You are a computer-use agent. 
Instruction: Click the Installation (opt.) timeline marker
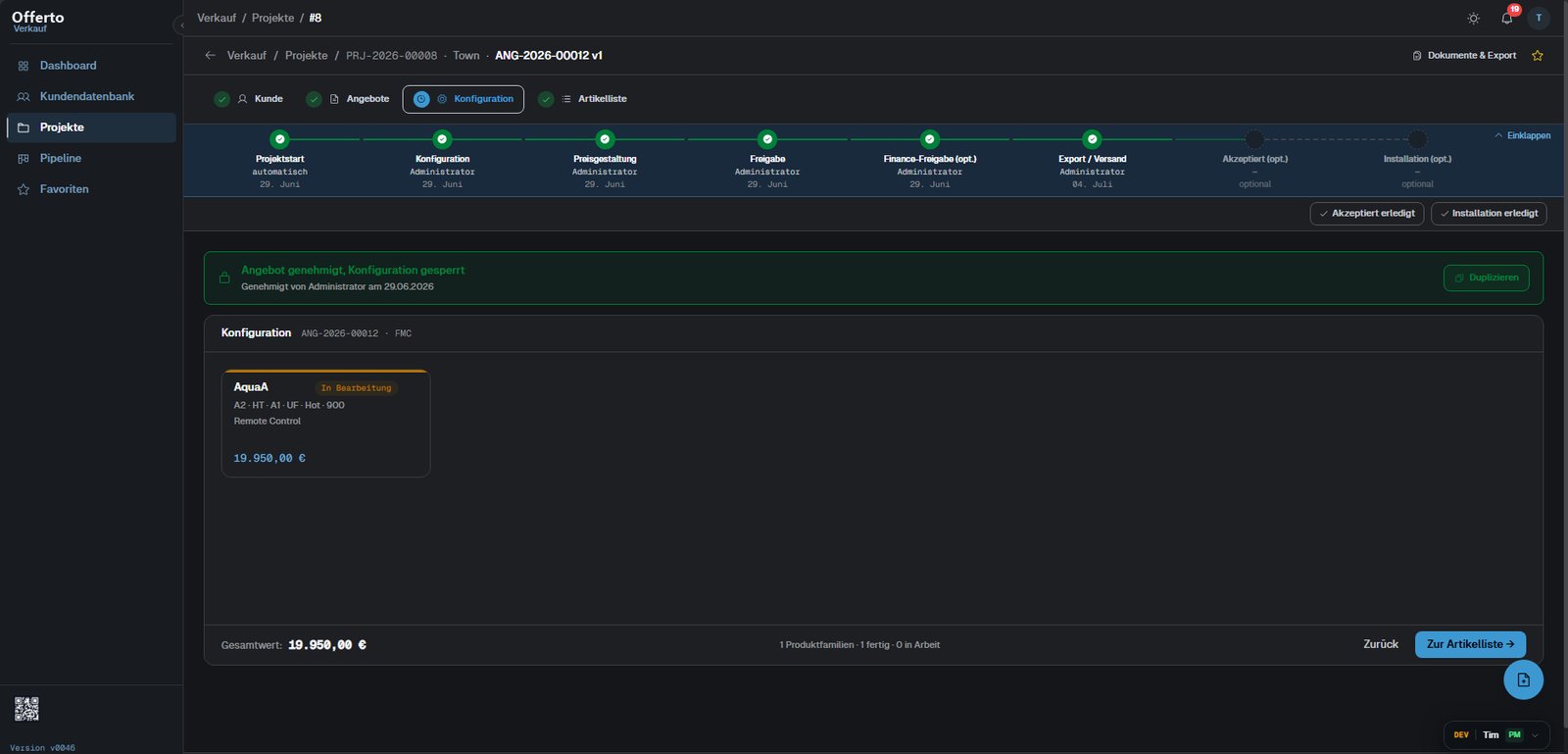(x=1417, y=139)
